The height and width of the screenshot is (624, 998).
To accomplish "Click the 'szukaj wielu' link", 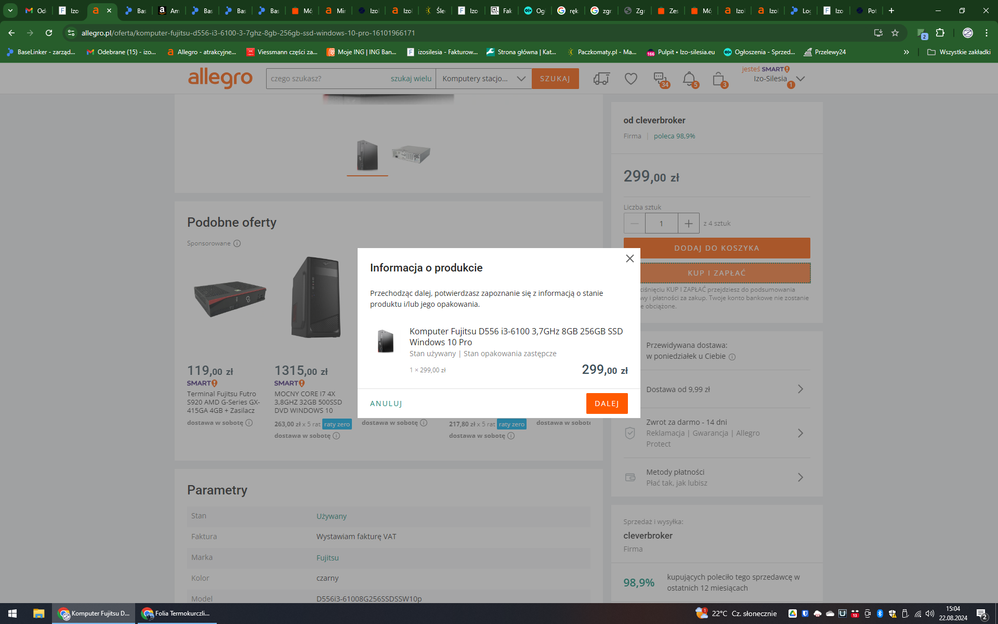I will click(x=411, y=78).
